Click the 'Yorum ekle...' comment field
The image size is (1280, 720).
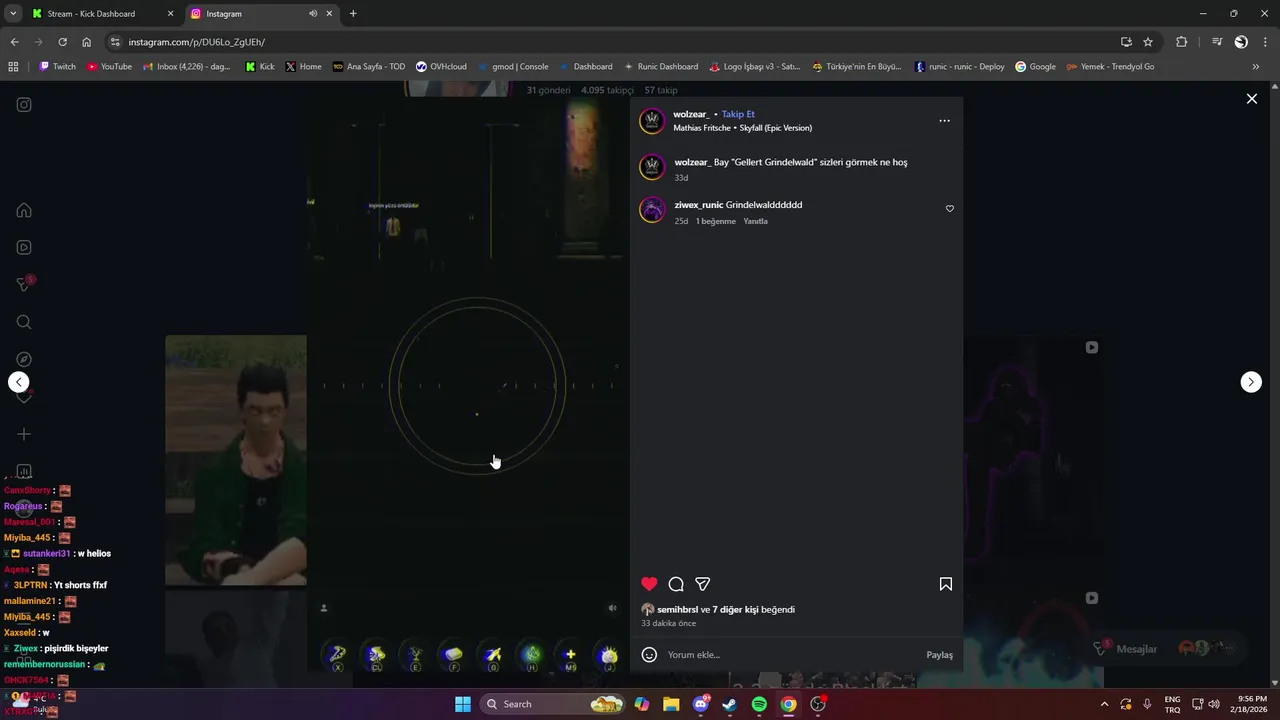point(790,655)
